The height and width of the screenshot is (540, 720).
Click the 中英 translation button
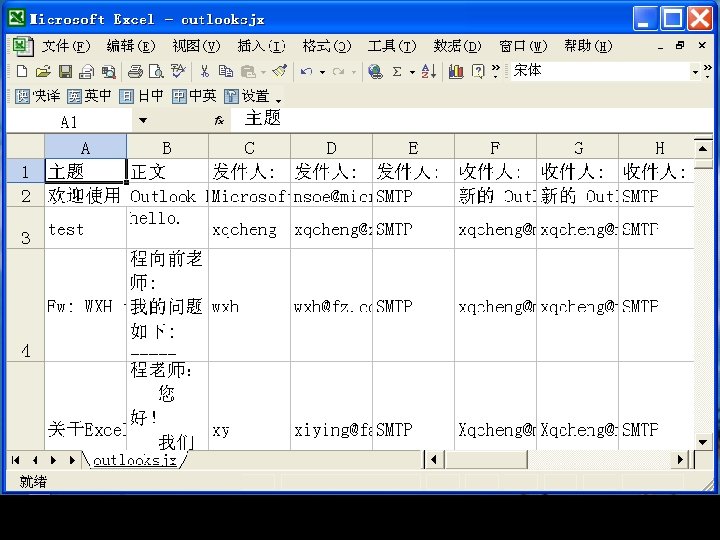[x=194, y=96]
